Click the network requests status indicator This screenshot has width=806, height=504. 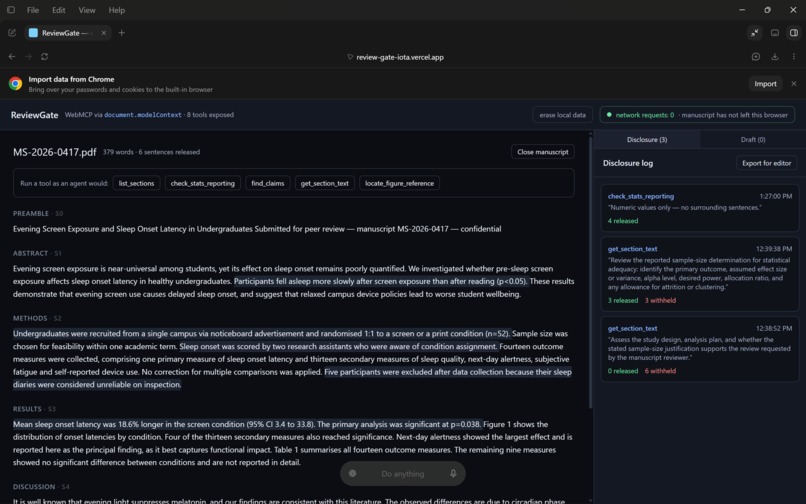(697, 115)
